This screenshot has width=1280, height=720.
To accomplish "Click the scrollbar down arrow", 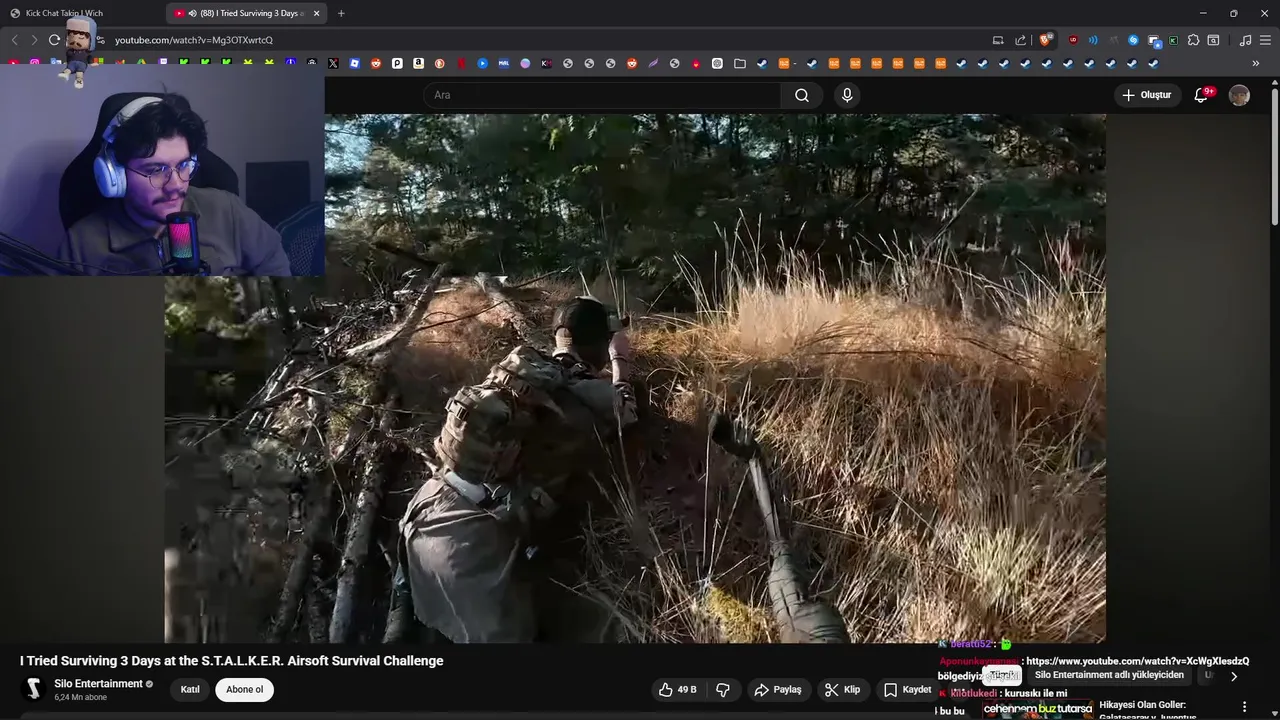I will coord(1274,714).
